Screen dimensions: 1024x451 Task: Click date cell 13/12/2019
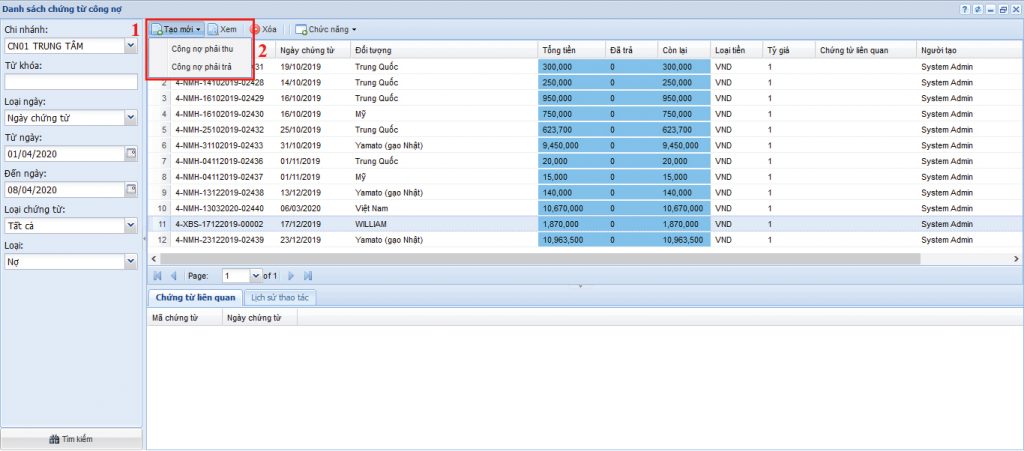tap(312, 193)
